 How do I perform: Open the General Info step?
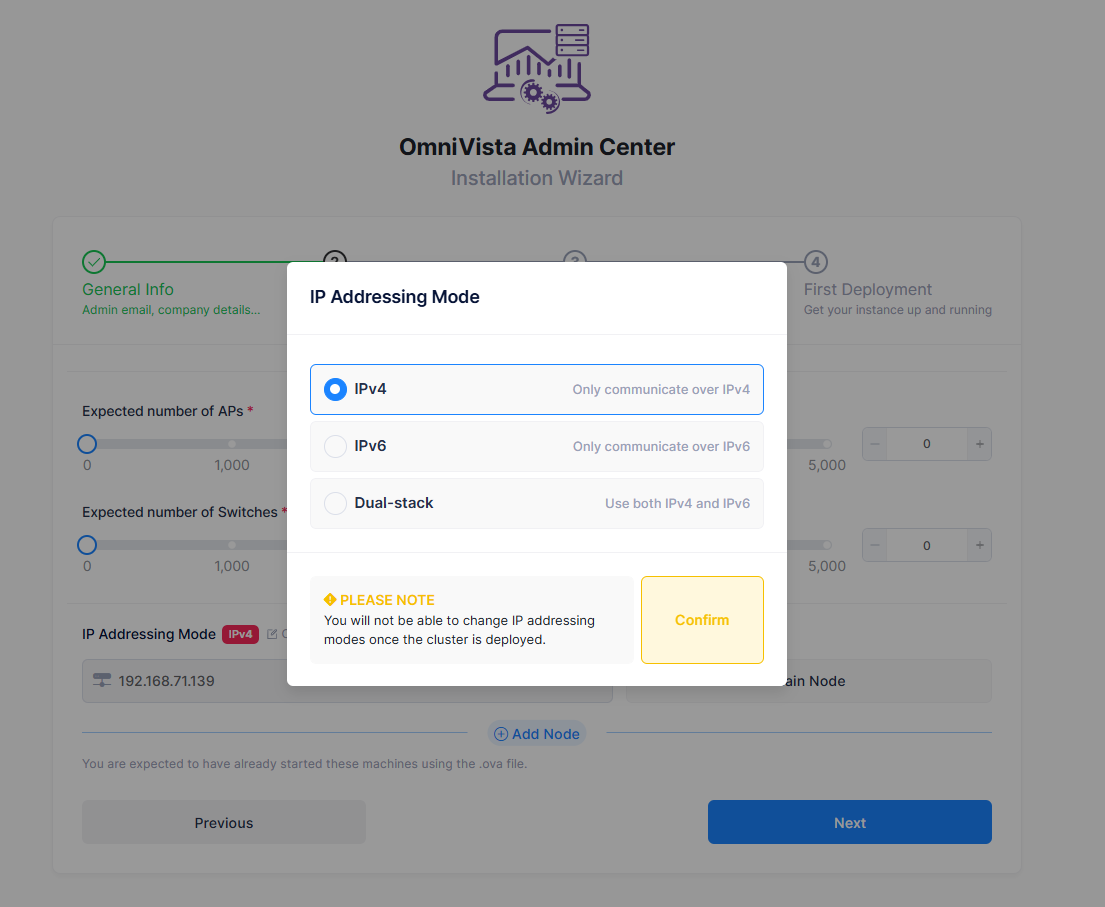128,289
